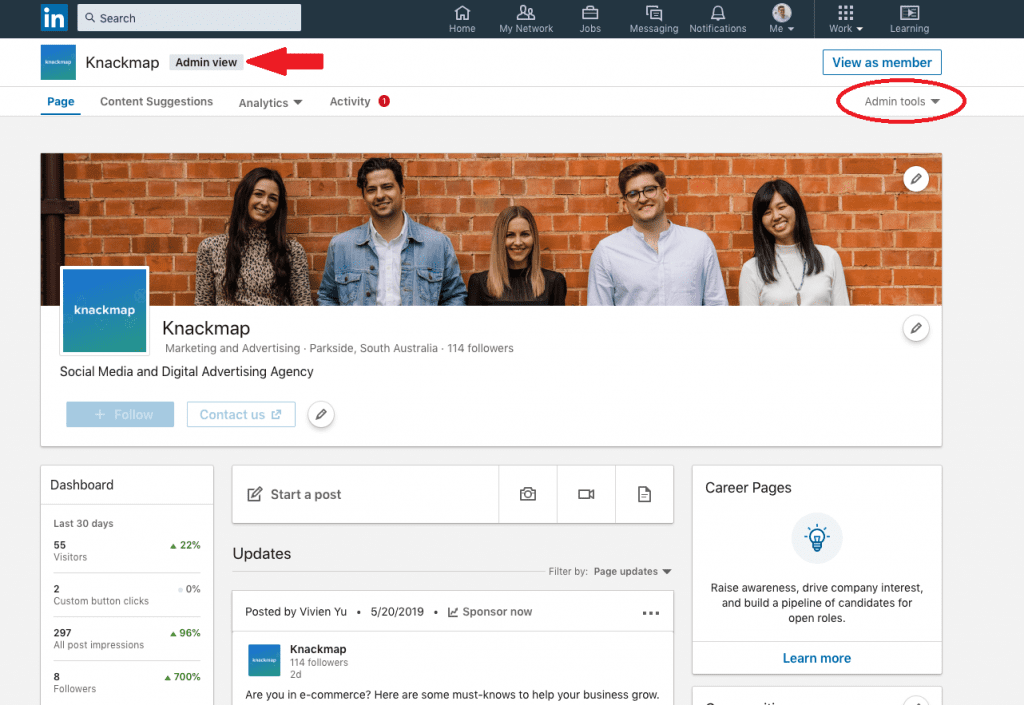Click the 8 Followers dashboard stat

127,682
